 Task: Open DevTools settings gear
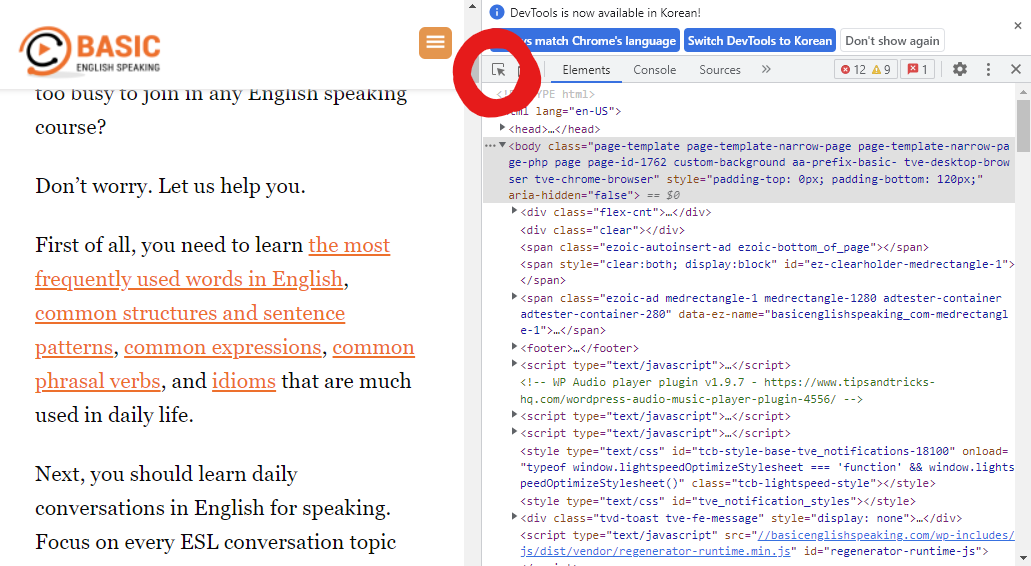960,69
